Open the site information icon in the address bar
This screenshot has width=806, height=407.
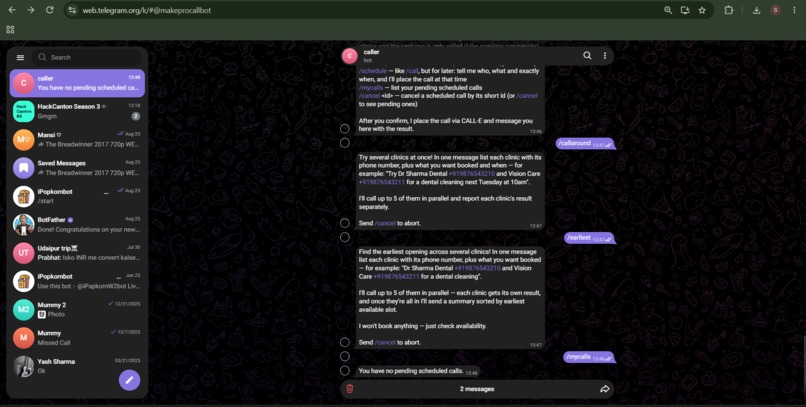(x=72, y=10)
